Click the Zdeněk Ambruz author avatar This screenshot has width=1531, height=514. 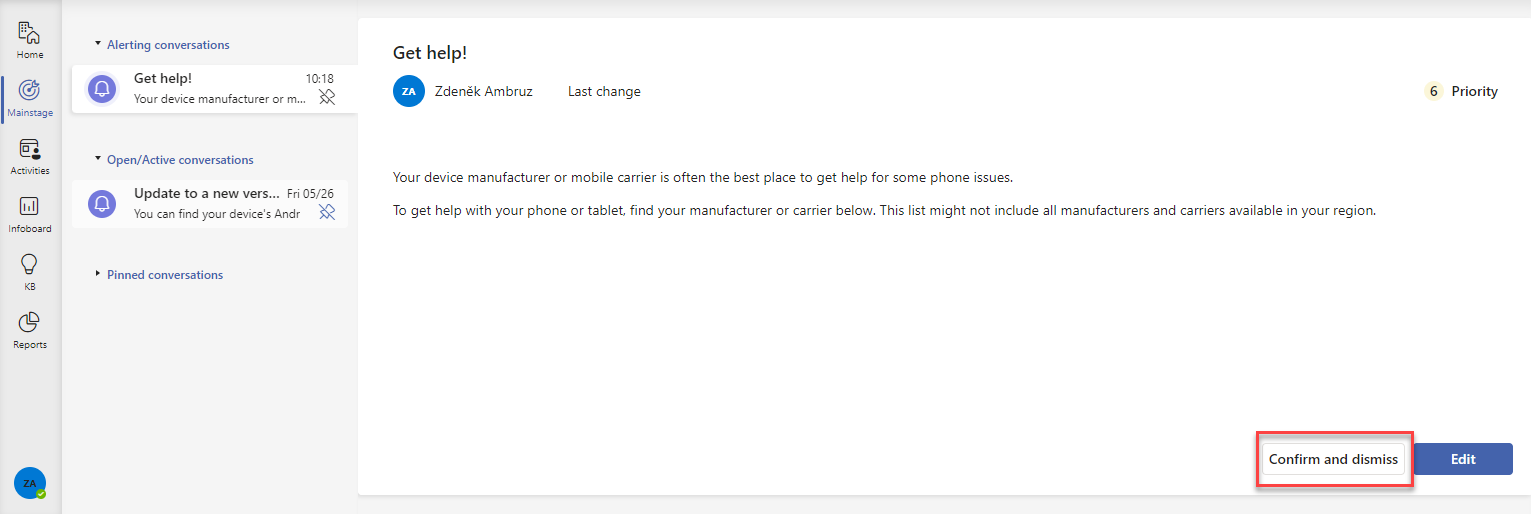[x=409, y=91]
